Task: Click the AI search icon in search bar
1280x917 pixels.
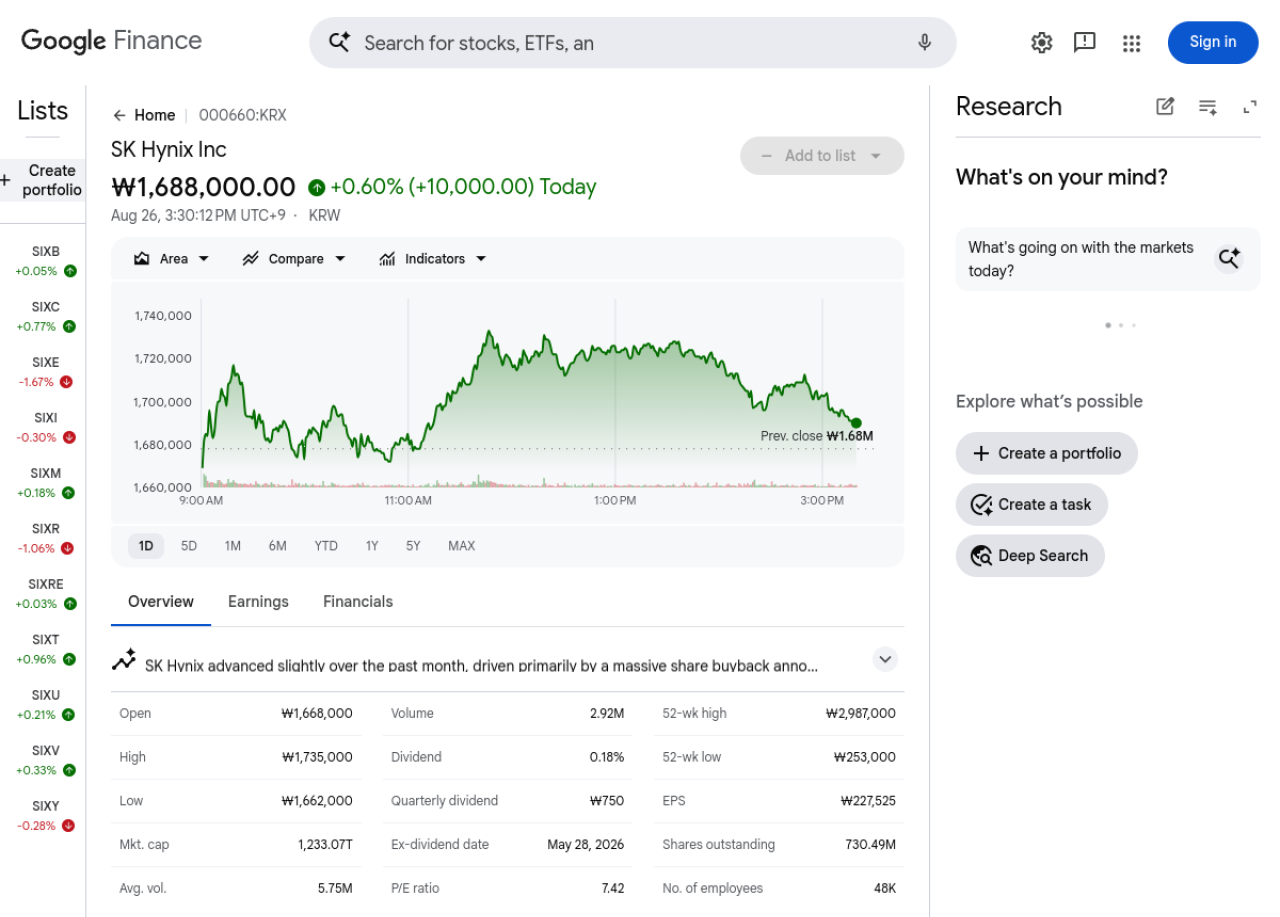Action: click(x=340, y=42)
